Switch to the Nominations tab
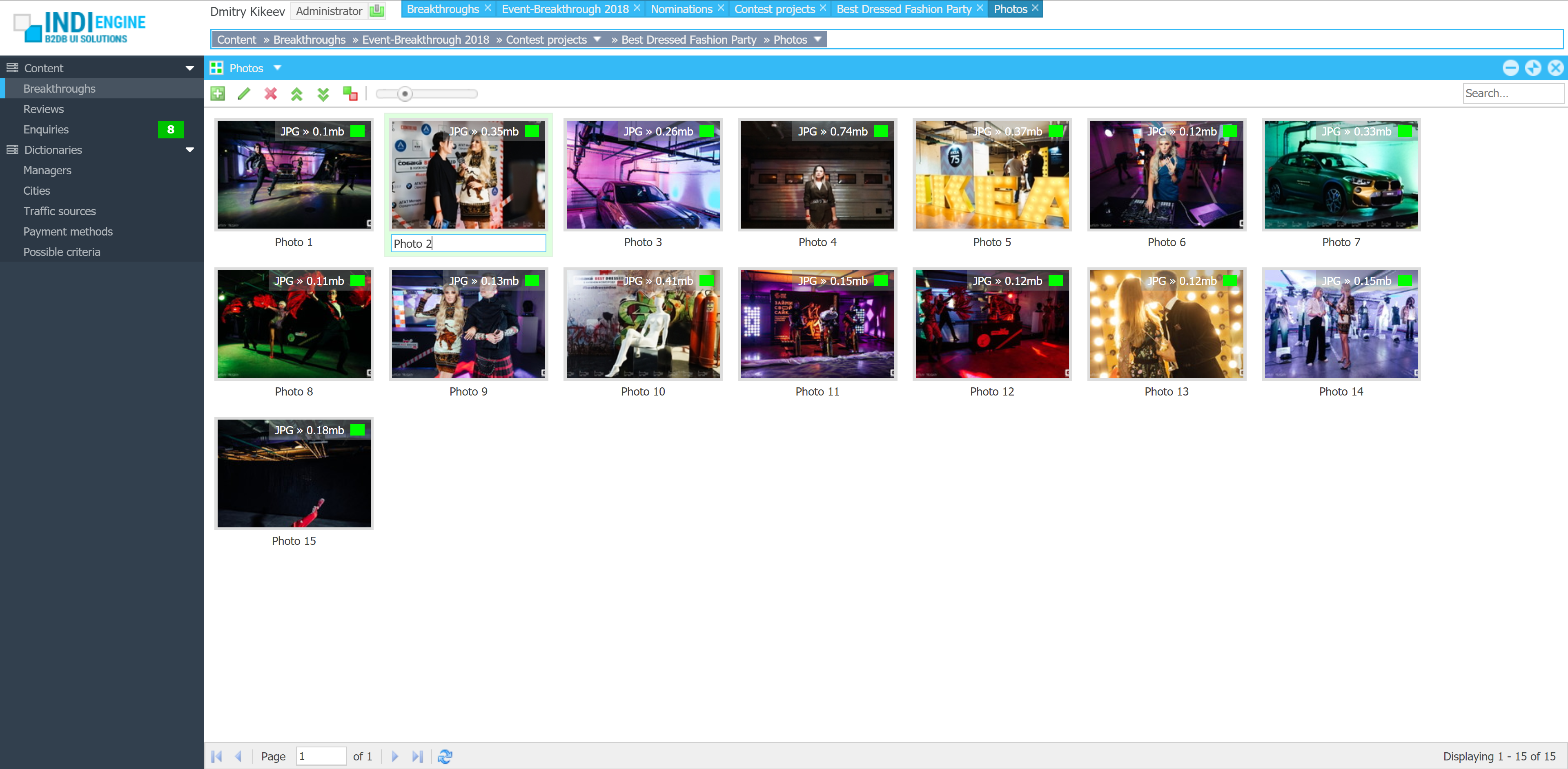Viewport: 1568px width, 769px height. tap(681, 9)
